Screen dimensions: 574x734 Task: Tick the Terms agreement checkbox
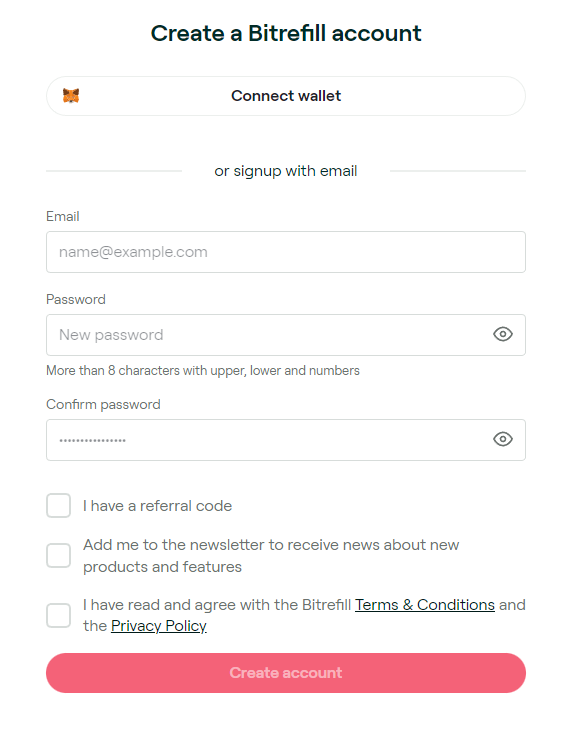pyautogui.click(x=59, y=615)
